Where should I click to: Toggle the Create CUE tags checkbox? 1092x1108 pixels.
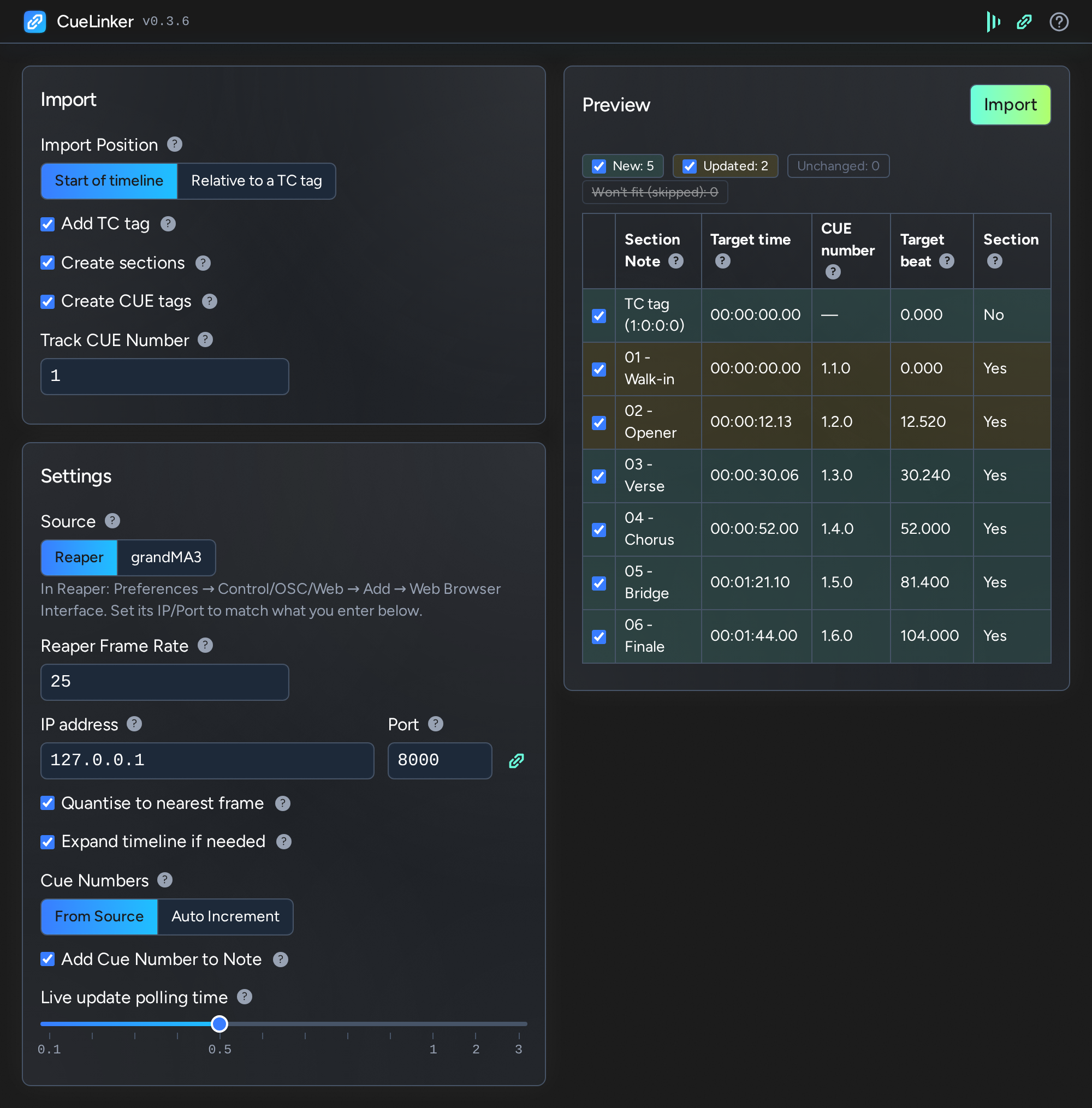tap(48, 301)
